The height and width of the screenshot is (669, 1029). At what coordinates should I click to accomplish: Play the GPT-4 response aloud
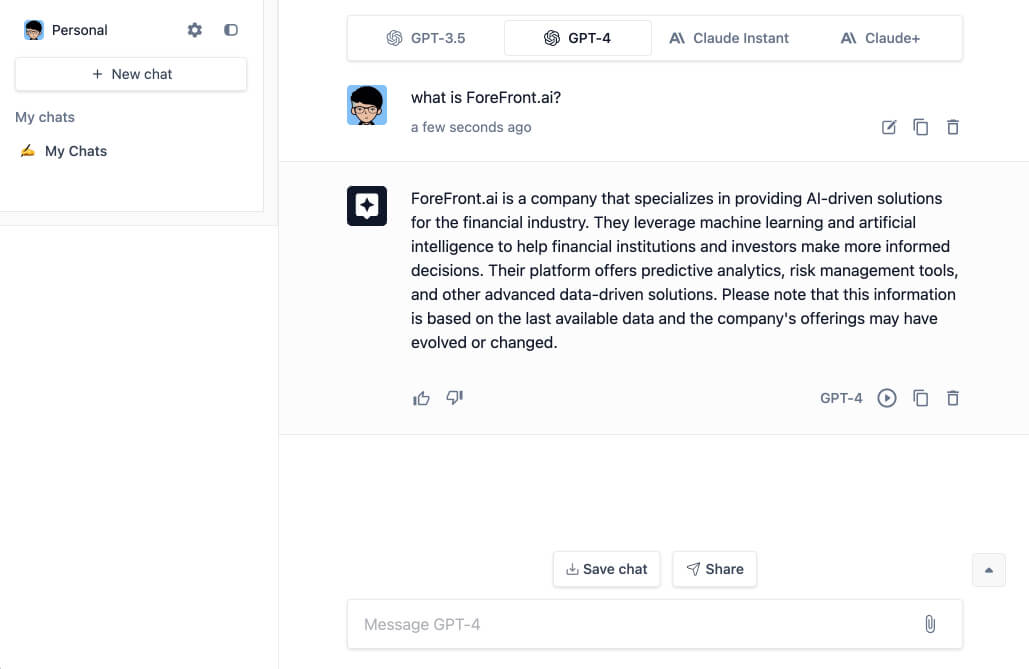[887, 399]
